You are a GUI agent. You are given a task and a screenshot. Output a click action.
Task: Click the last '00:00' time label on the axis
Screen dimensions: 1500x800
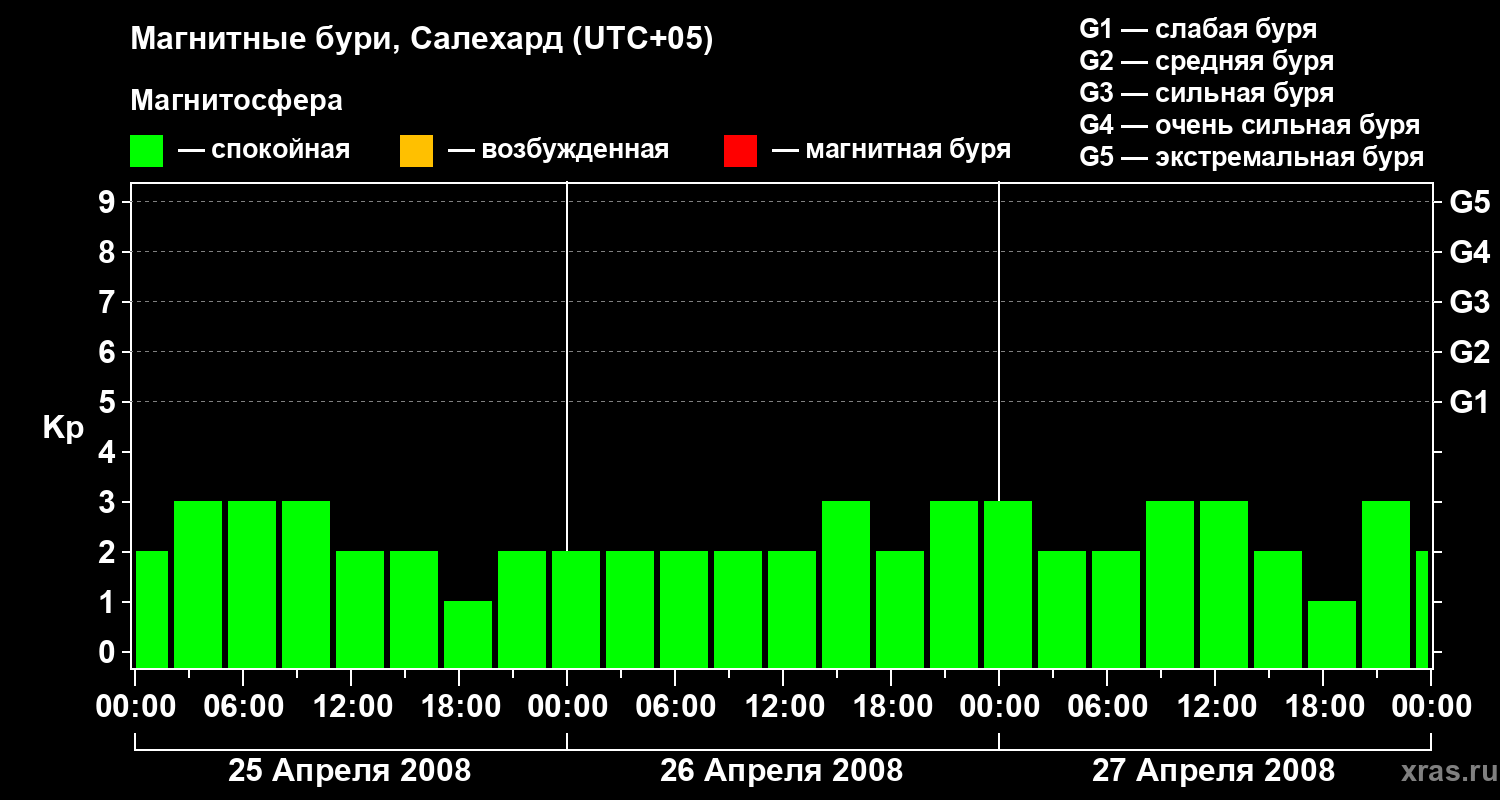coord(1431,707)
